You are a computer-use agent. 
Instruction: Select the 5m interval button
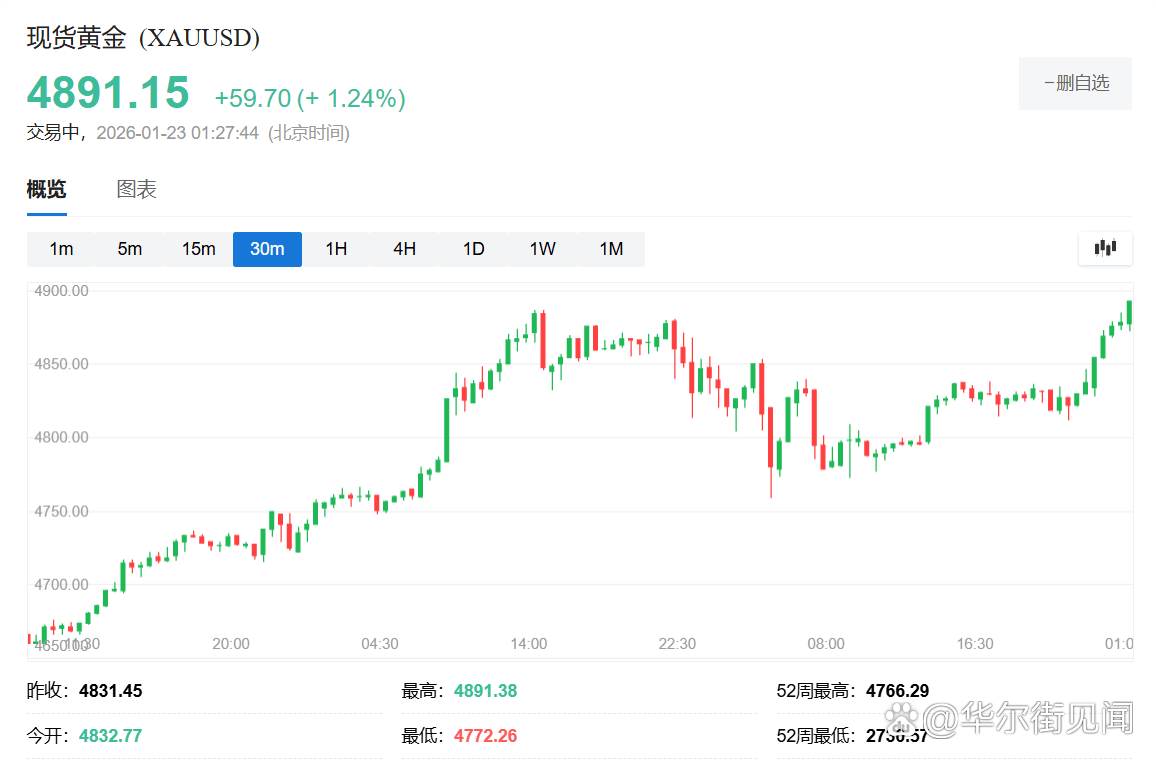tap(130, 249)
